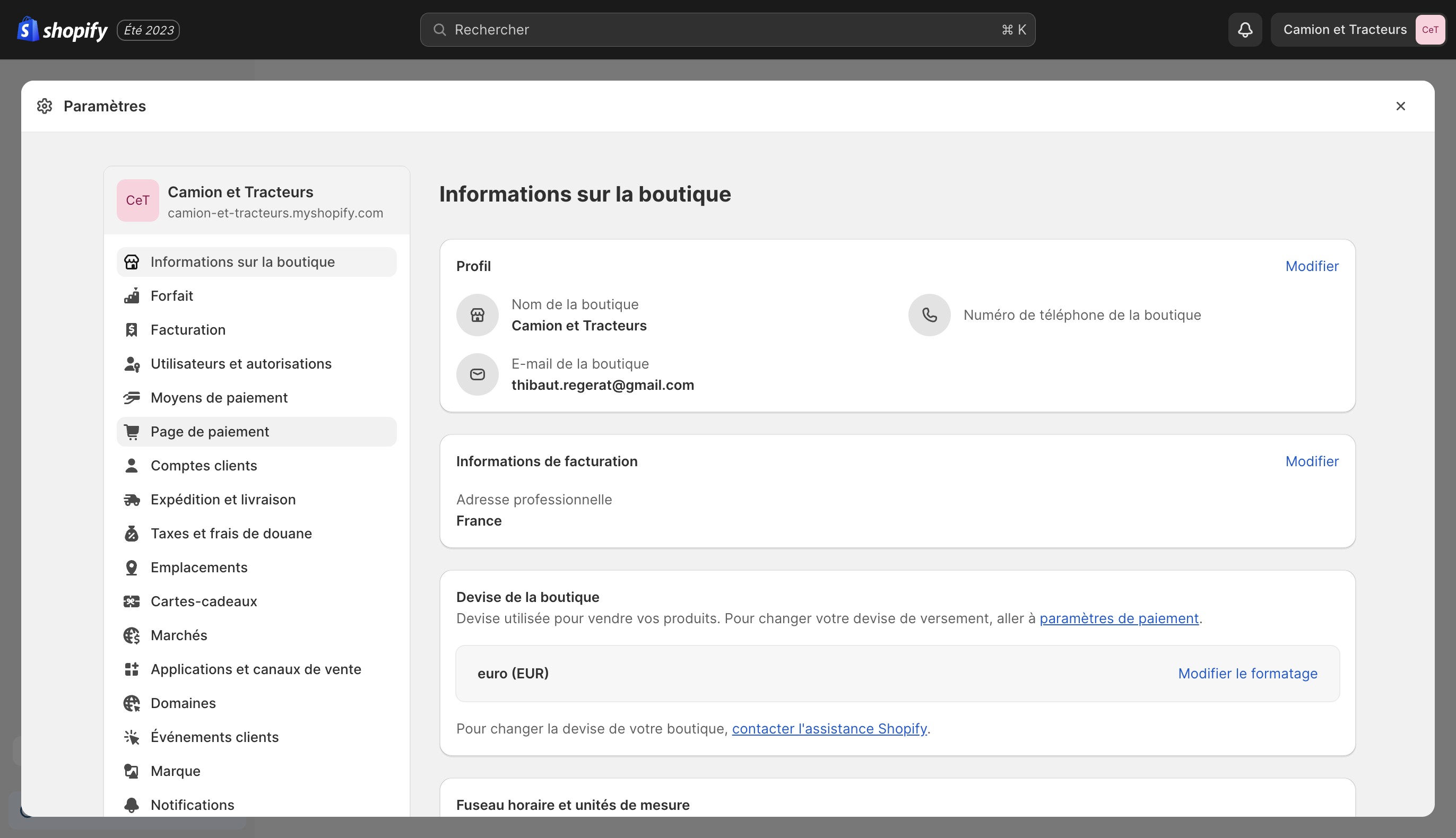Screen dimensions: 1456x838
Task: Click the Facturation receipt icon
Action: (x=131, y=330)
